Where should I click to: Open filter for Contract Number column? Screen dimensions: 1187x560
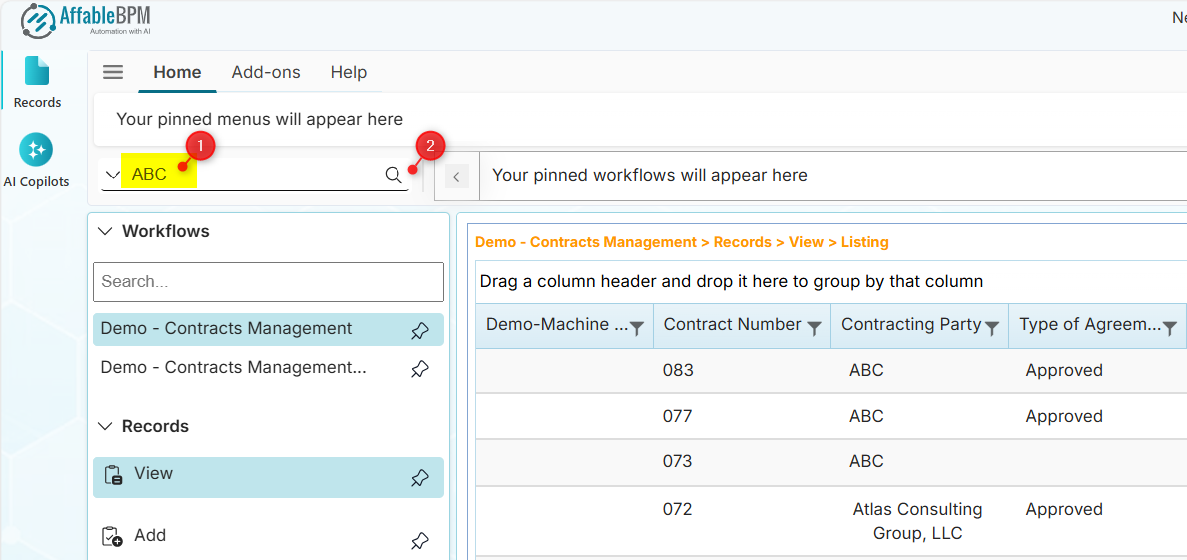[x=814, y=328]
